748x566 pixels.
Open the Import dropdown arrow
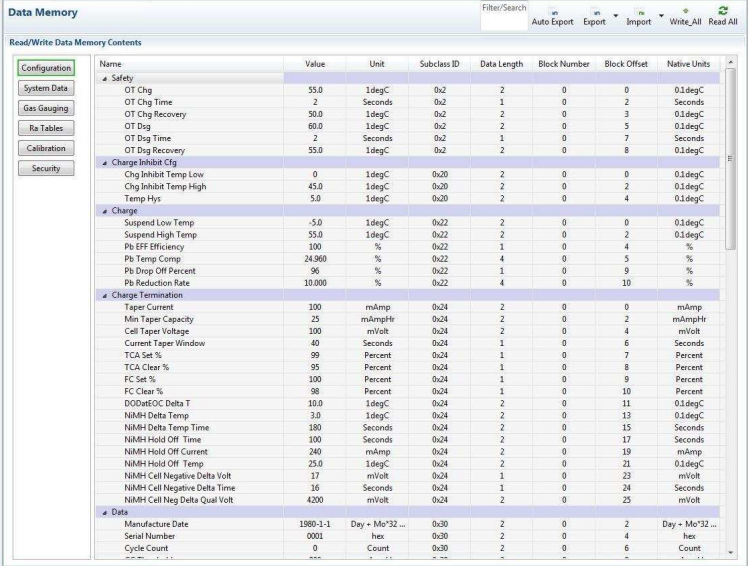[661, 16]
